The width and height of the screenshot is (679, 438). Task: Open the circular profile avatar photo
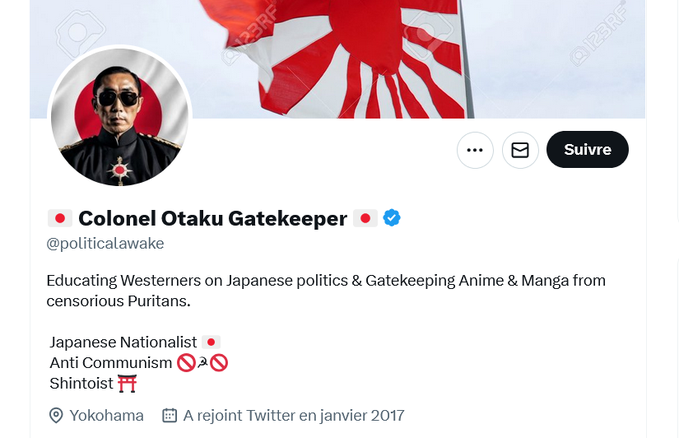point(120,117)
